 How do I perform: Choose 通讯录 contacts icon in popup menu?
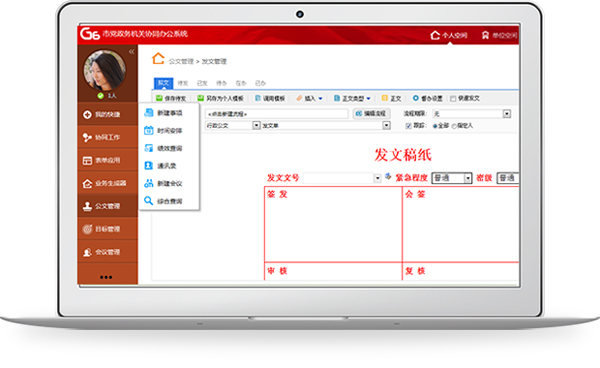coord(148,166)
